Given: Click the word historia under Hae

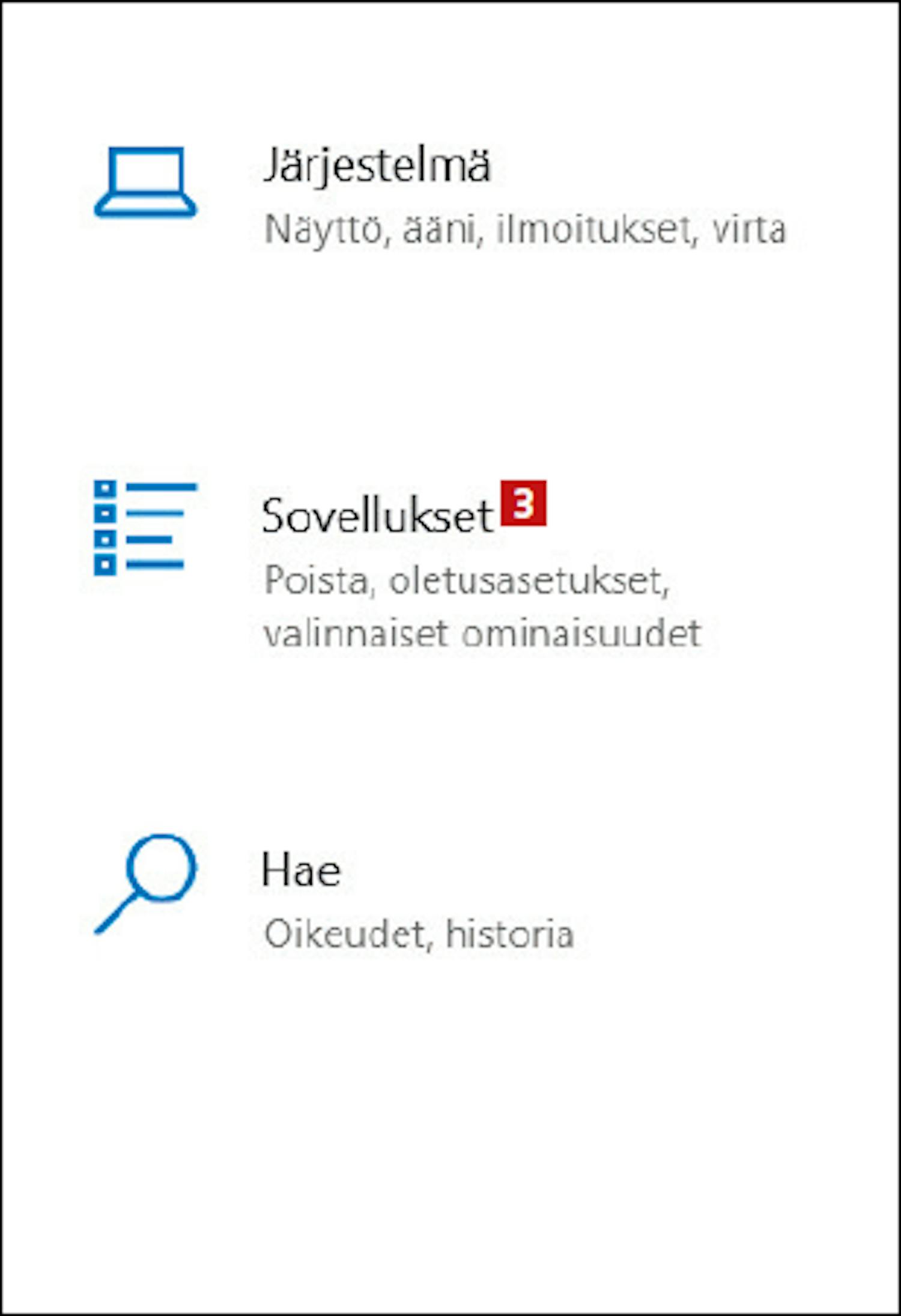Looking at the screenshot, I should click(x=510, y=934).
